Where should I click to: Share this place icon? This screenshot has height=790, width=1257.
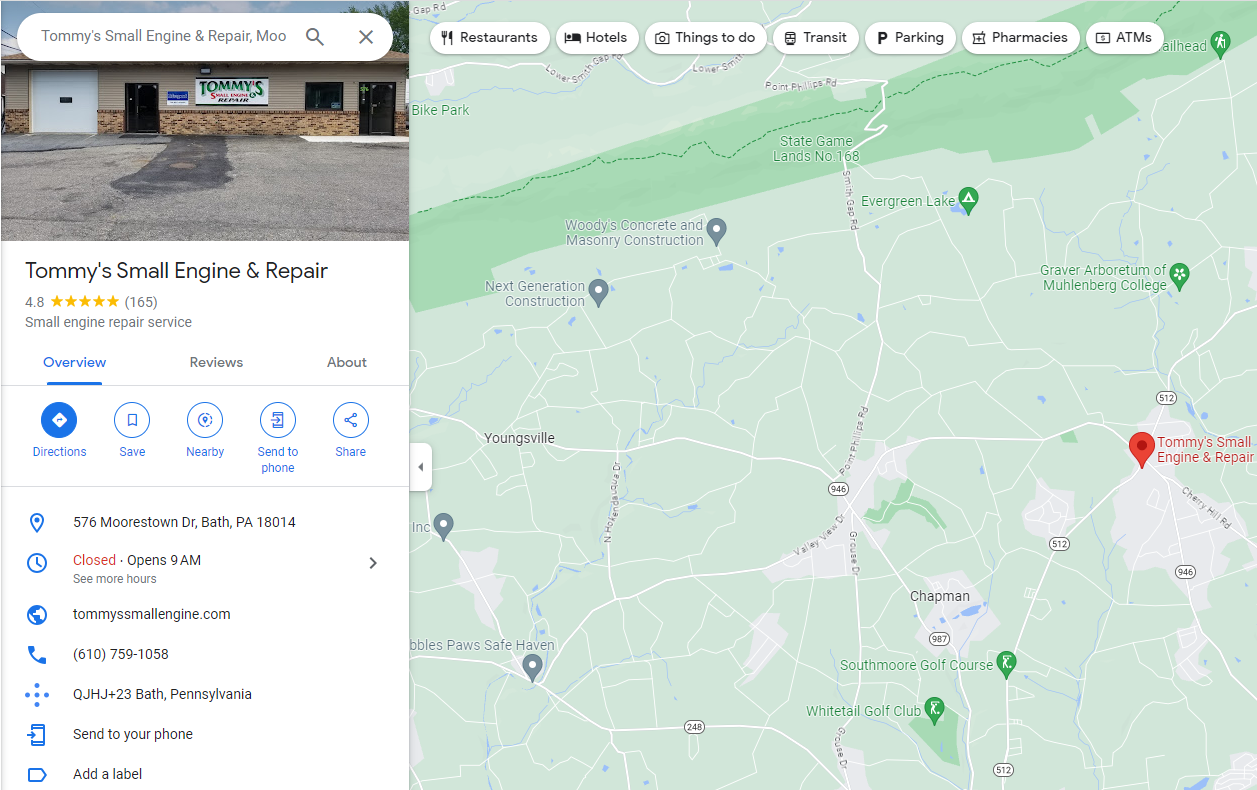[351, 420]
